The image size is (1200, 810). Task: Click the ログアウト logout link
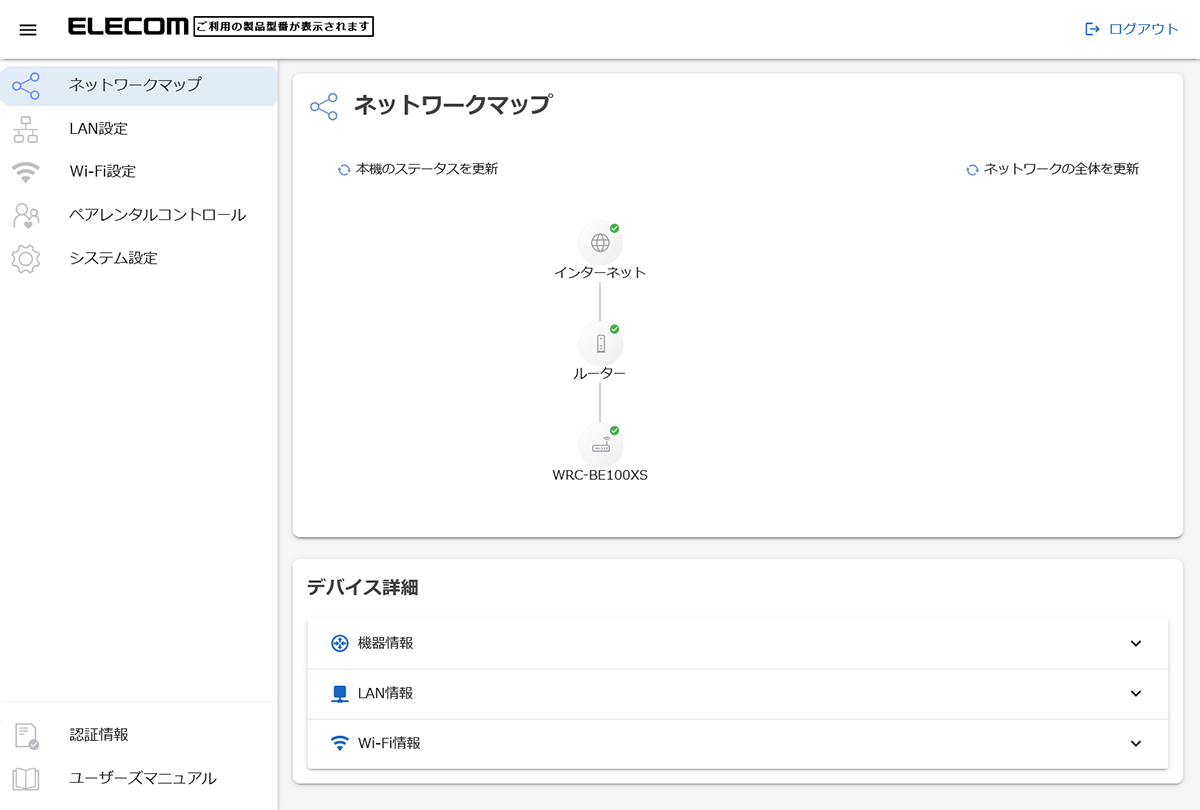point(1132,29)
